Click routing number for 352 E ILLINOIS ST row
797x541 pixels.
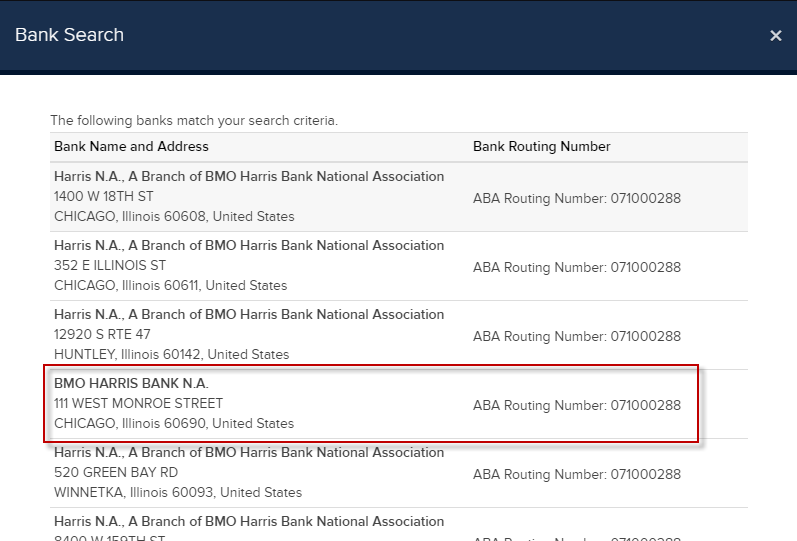[x=577, y=267]
